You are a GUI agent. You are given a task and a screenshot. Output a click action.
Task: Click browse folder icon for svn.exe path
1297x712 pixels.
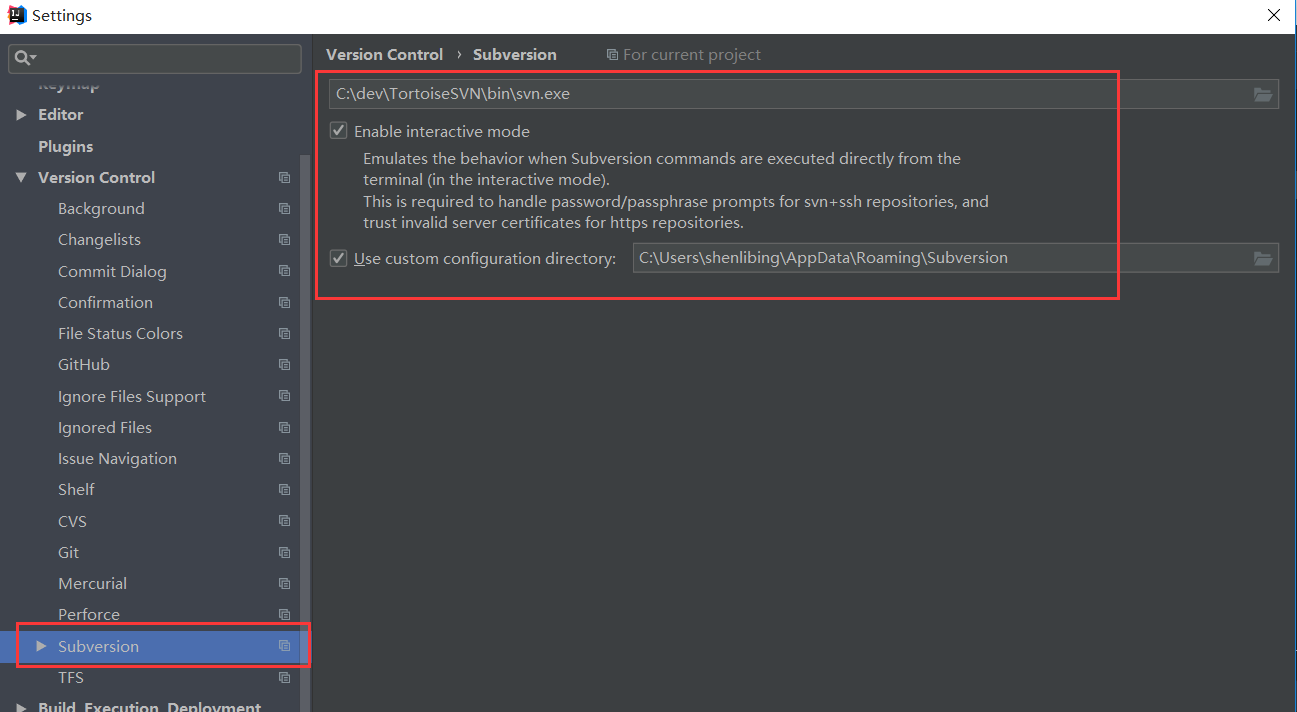pos(1263,94)
